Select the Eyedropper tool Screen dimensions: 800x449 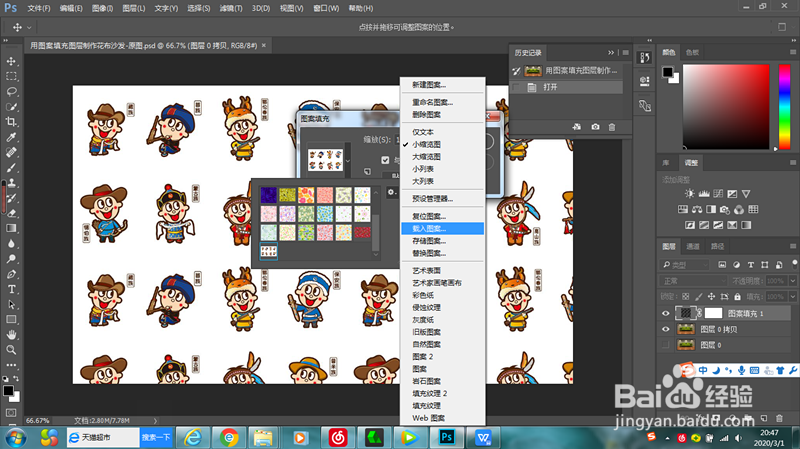[11, 137]
